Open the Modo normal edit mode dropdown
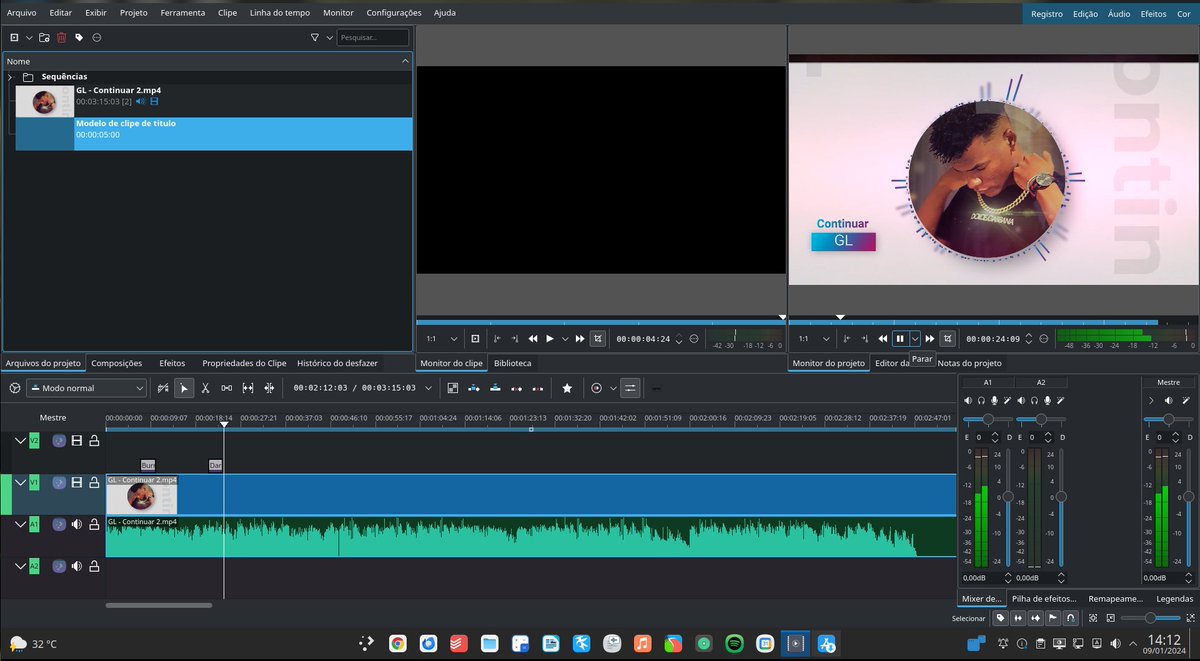Viewport: 1200px width, 661px height. 87,388
